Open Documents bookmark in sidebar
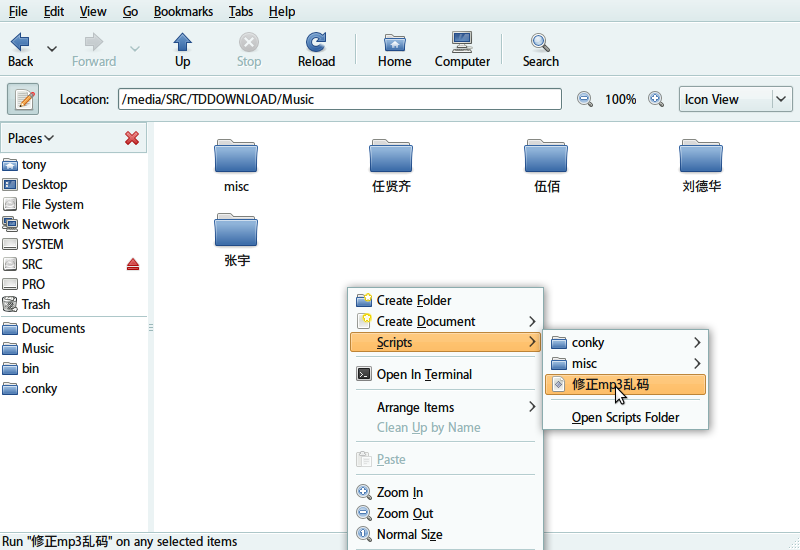The height and width of the screenshot is (550, 800). coord(73,328)
